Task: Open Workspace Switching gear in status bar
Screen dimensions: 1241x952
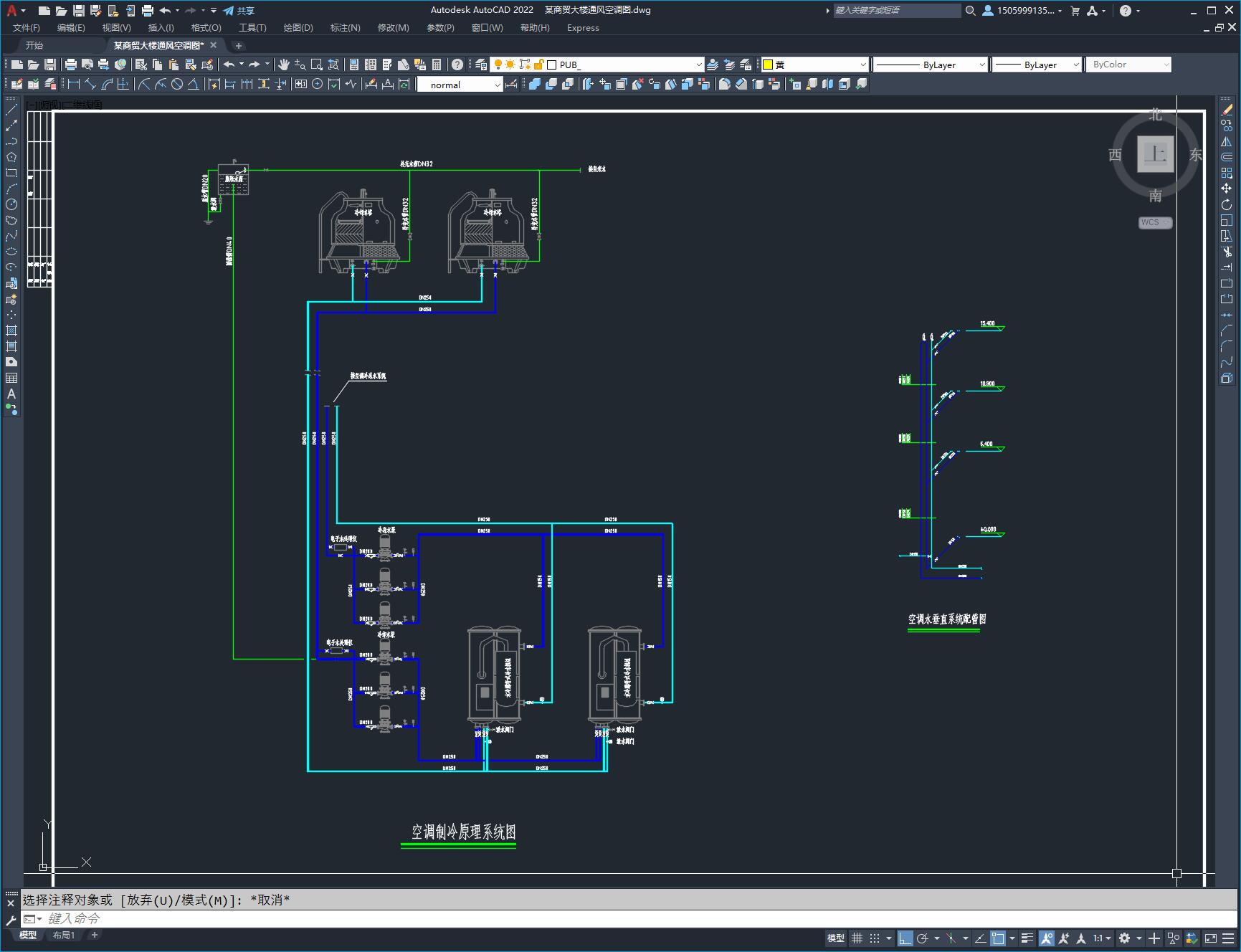Action: [x=1125, y=938]
